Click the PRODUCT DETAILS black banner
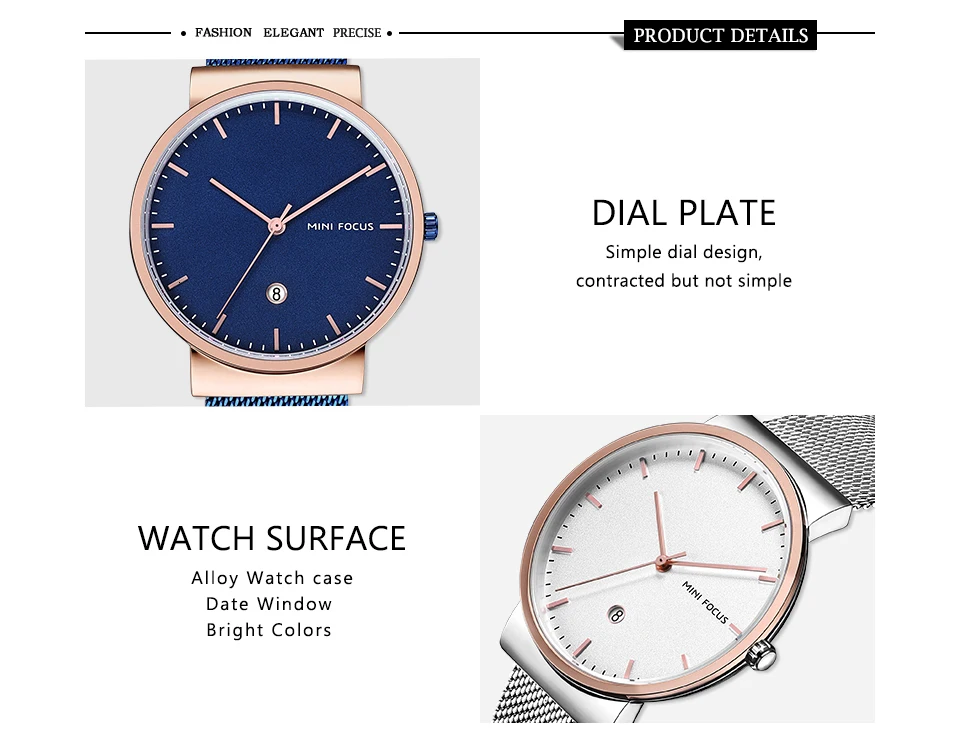Screen dimensions: 960x729 pos(720,35)
